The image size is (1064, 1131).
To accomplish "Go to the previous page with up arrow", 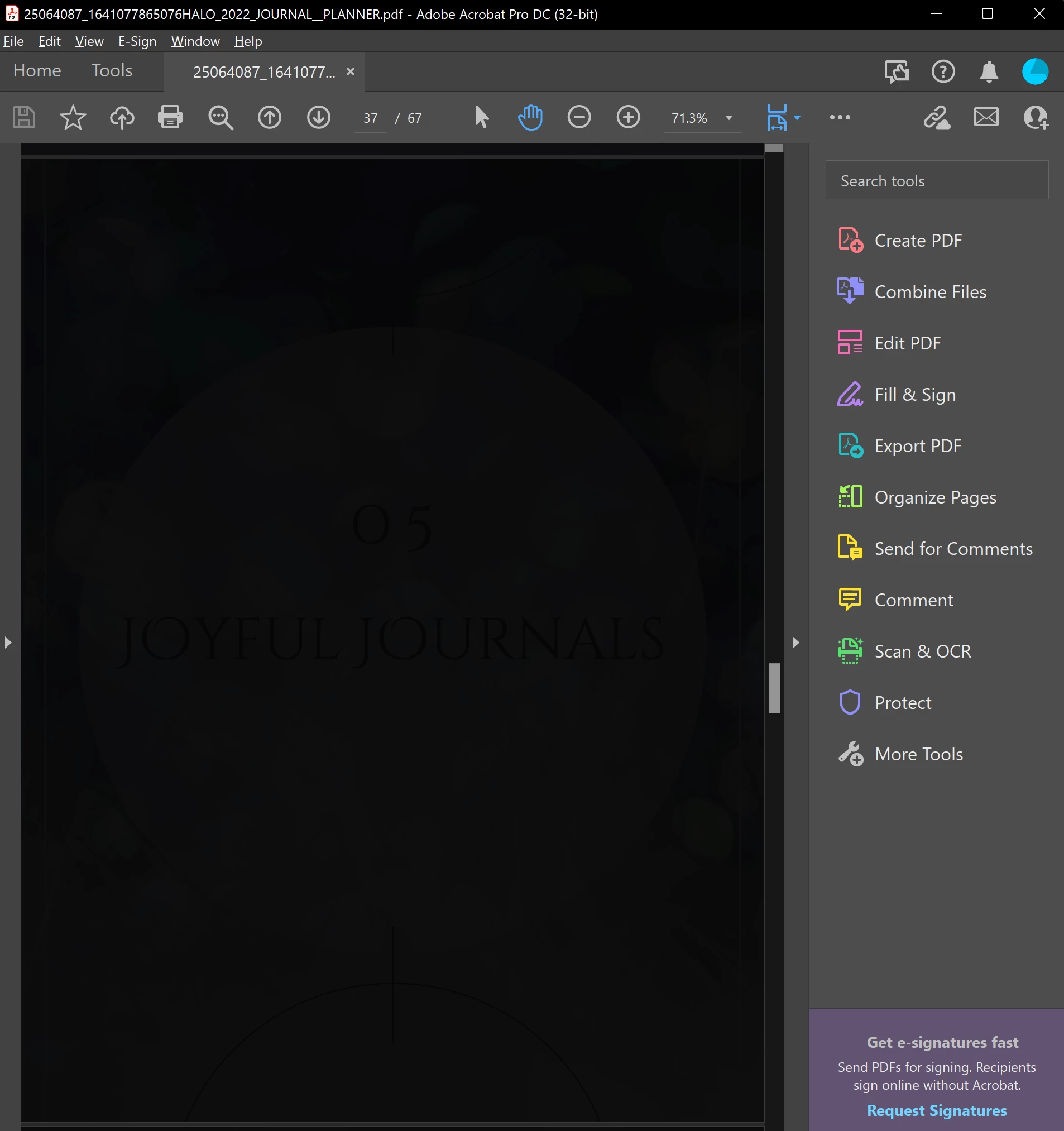I will [x=270, y=118].
